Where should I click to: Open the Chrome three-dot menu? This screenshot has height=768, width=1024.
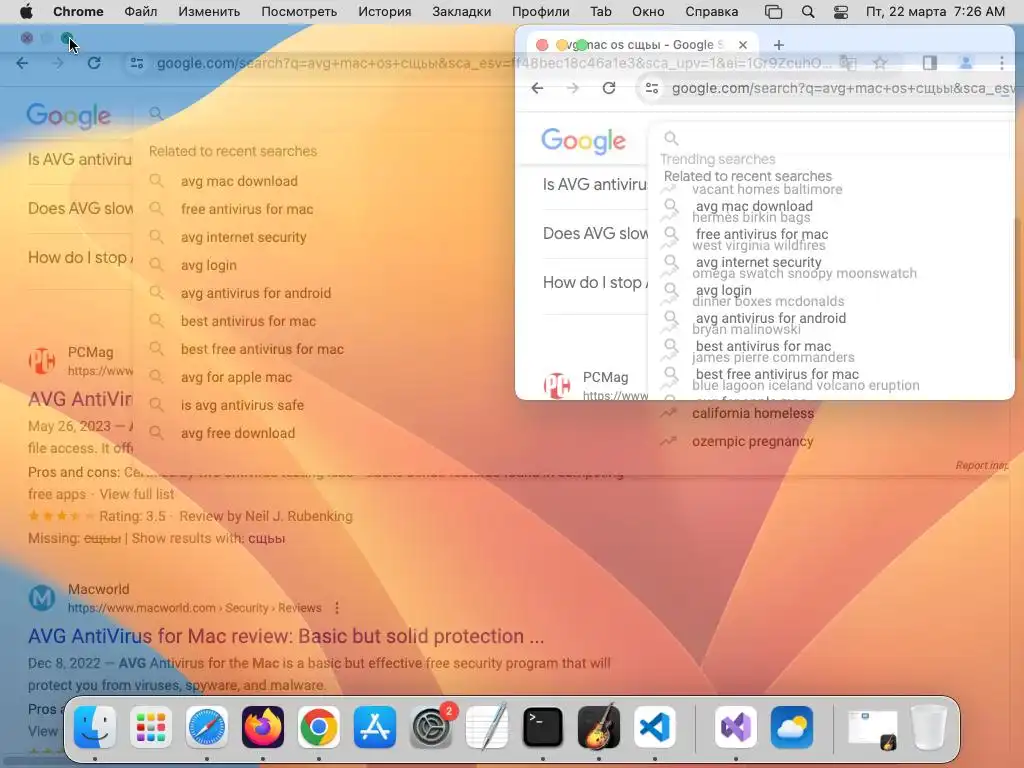[x=1001, y=63]
